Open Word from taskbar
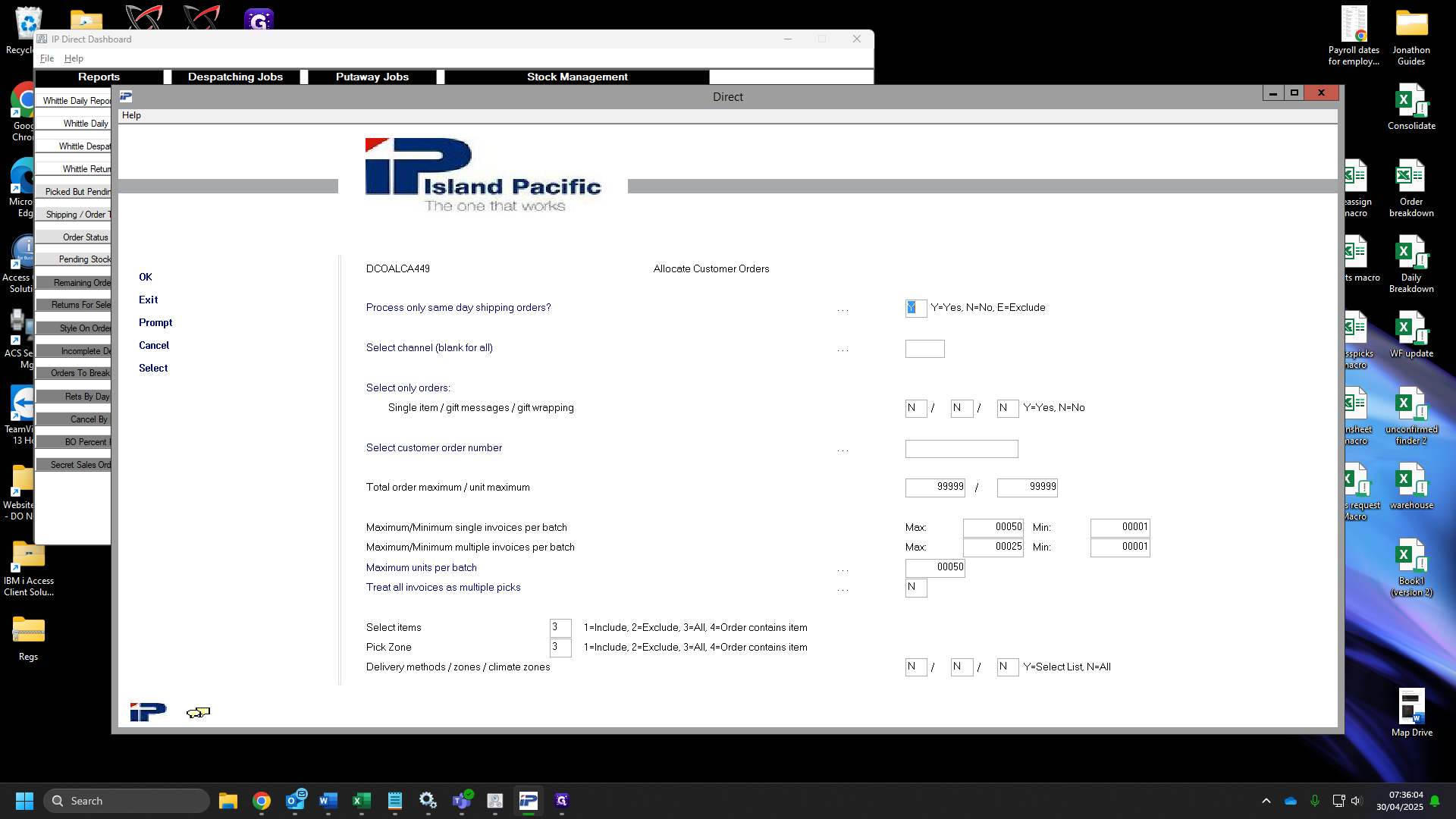This screenshot has height=819, width=1456. click(x=328, y=801)
